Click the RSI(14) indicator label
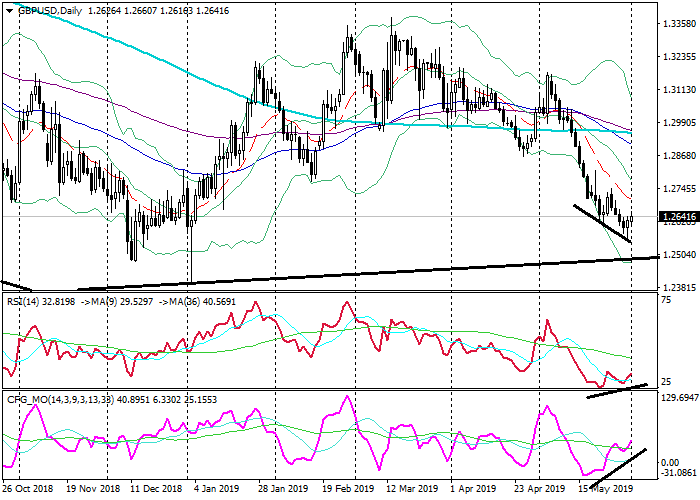700x500 pixels. coord(20,298)
